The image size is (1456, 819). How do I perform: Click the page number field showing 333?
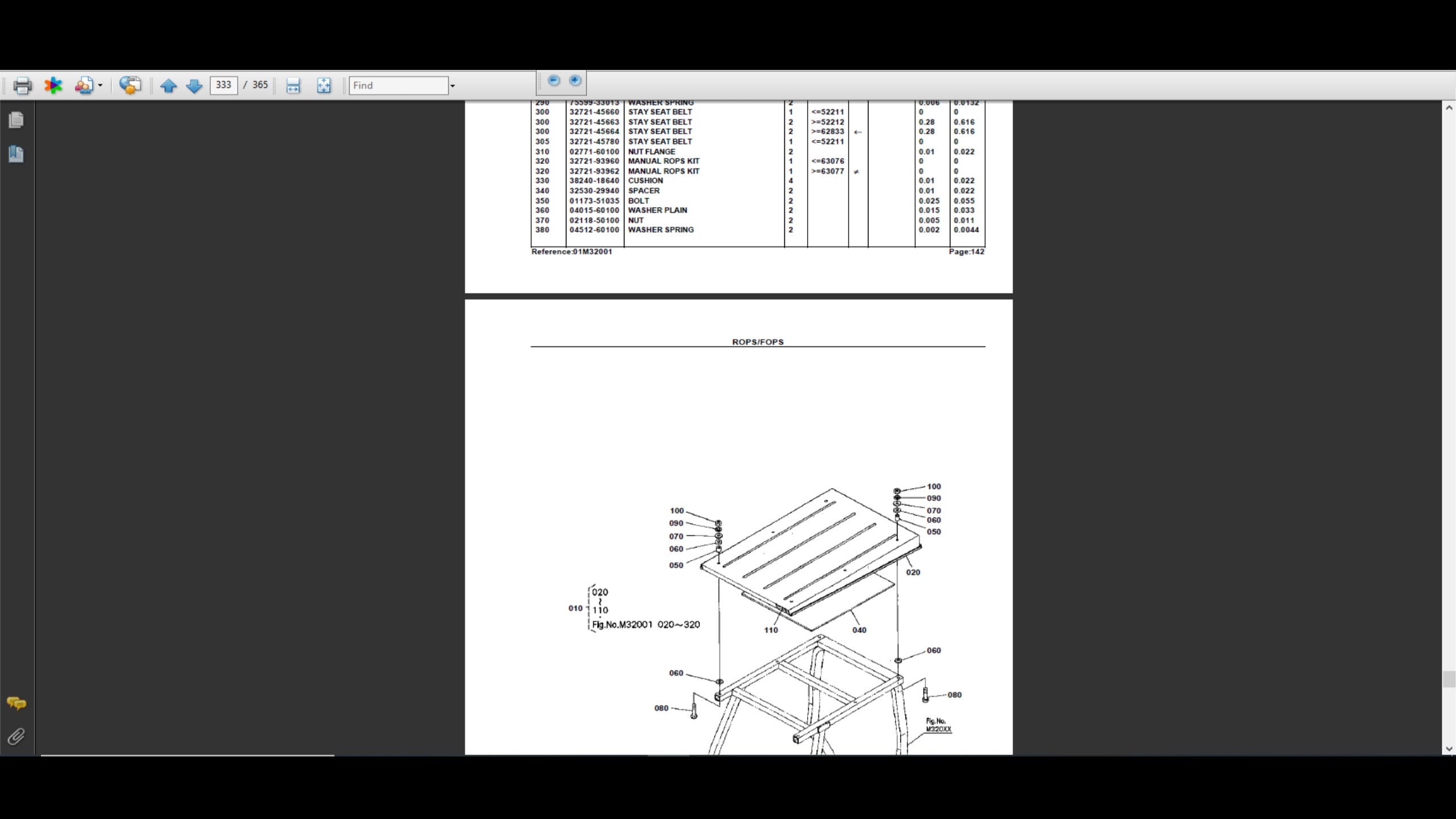coord(224,85)
